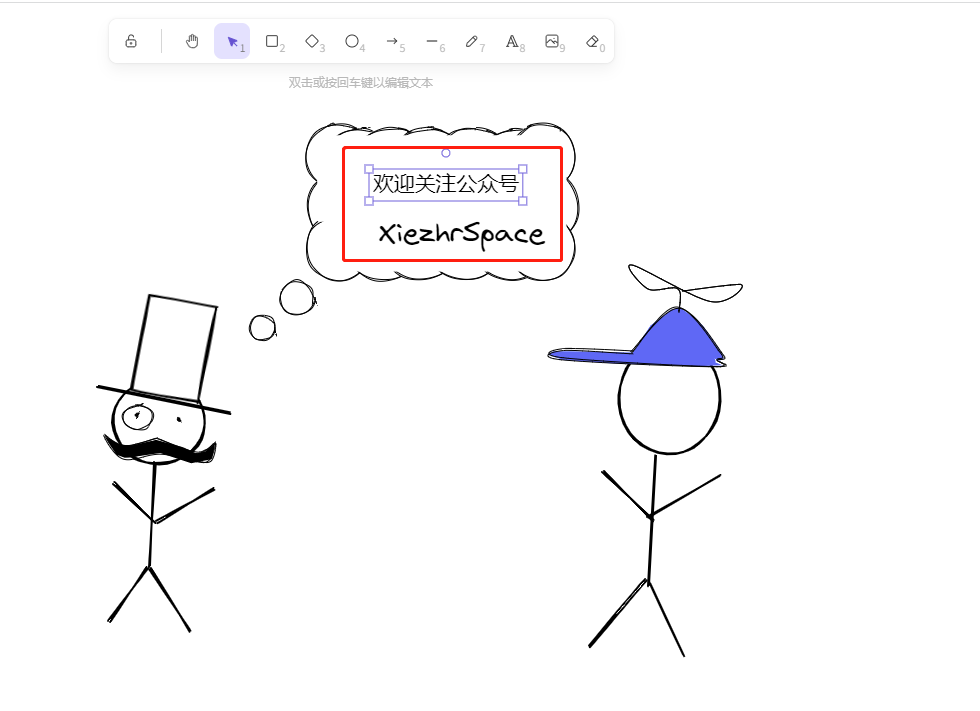Click the XiezhrSpace handwritten text
Image resolution: width=980 pixels, height=711 pixels.
[x=461, y=234]
